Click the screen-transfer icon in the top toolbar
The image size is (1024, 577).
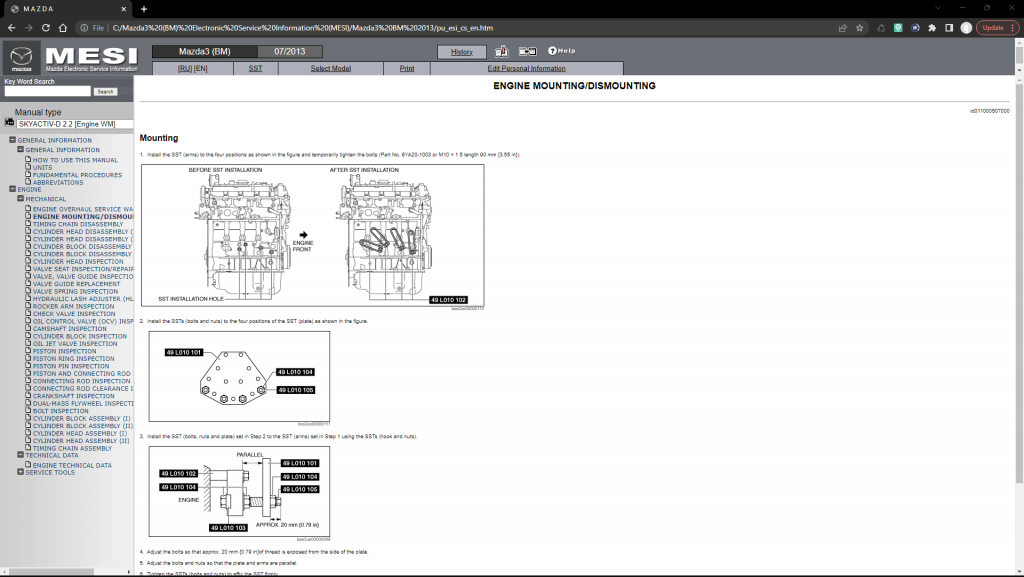click(527, 50)
